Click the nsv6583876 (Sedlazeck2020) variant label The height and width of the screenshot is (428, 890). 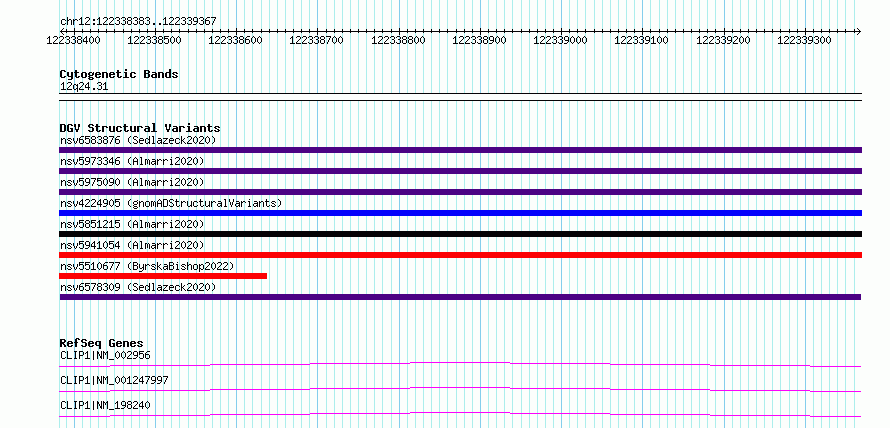[138, 140]
